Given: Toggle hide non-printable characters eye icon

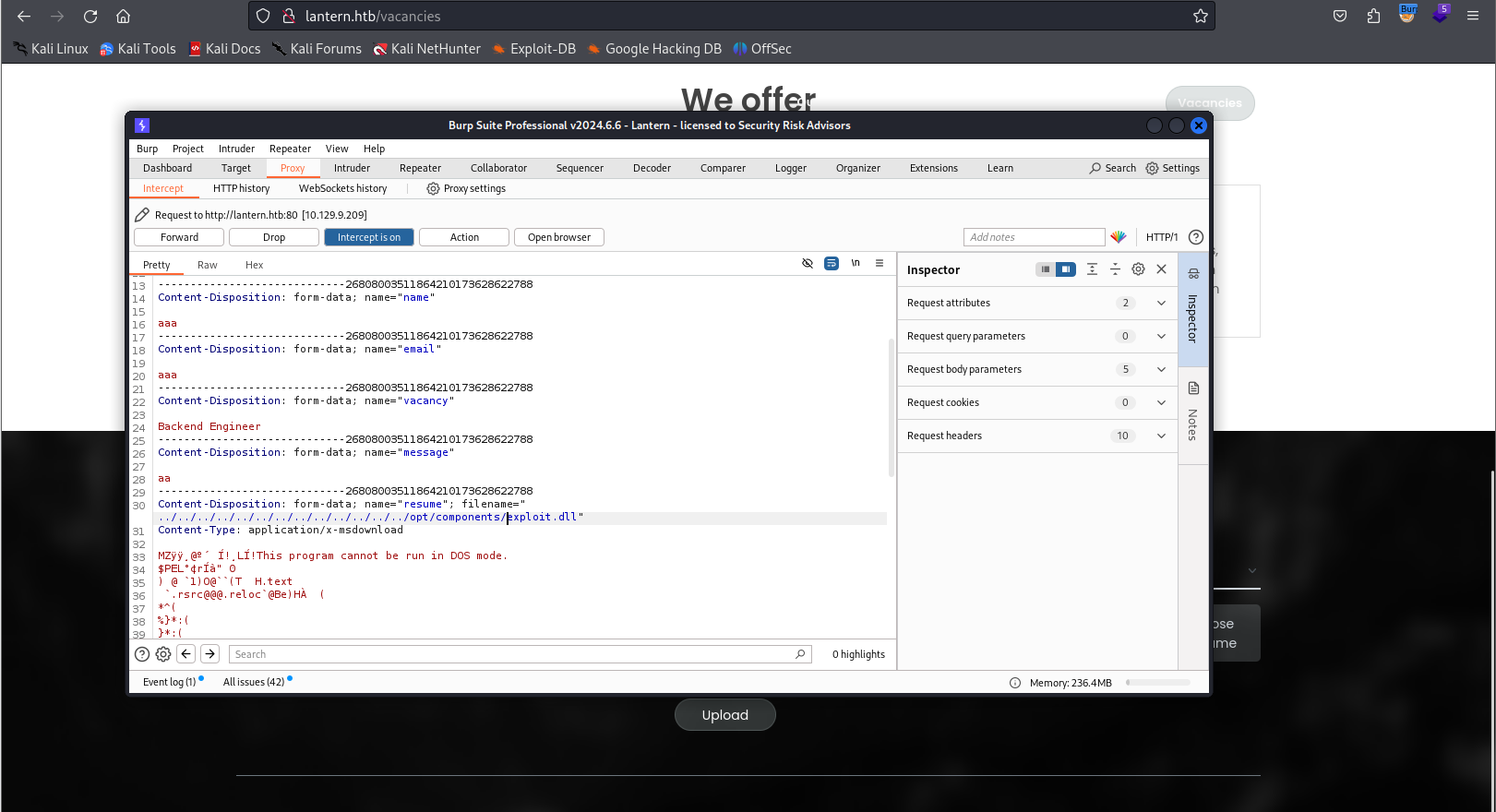Looking at the screenshot, I should [808, 264].
